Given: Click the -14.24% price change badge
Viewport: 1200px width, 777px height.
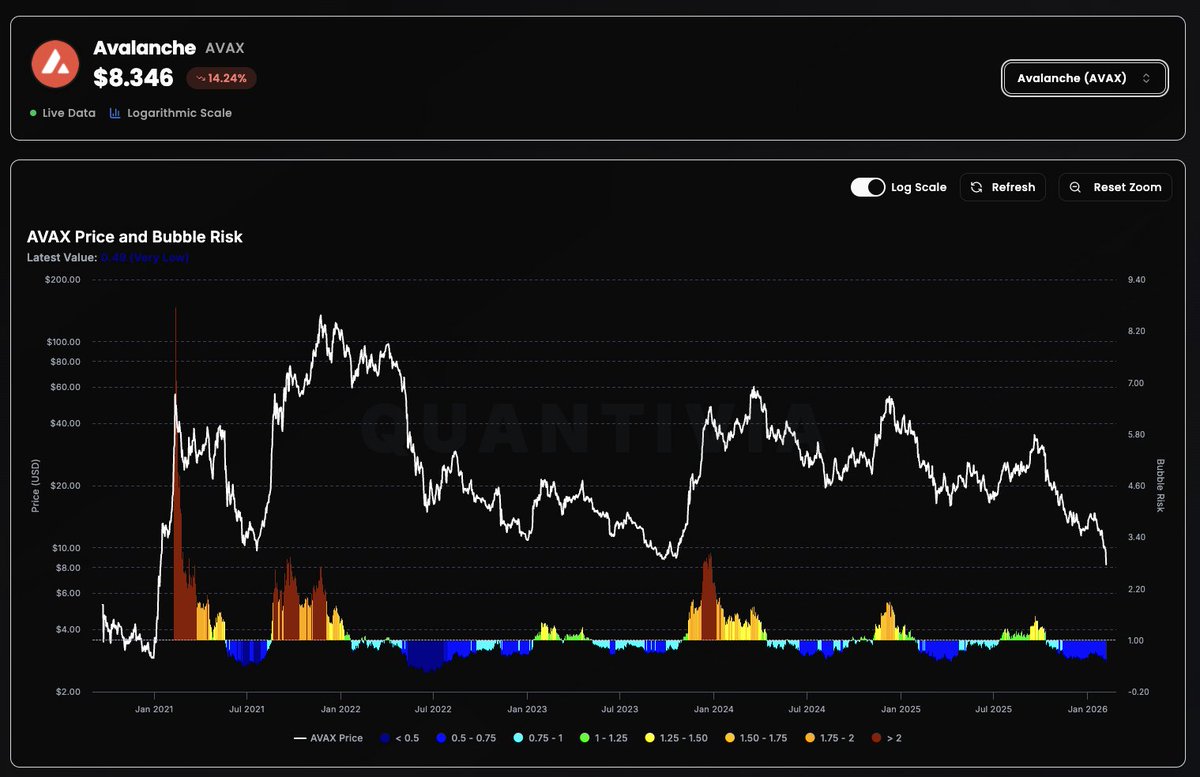Looking at the screenshot, I should point(222,78).
